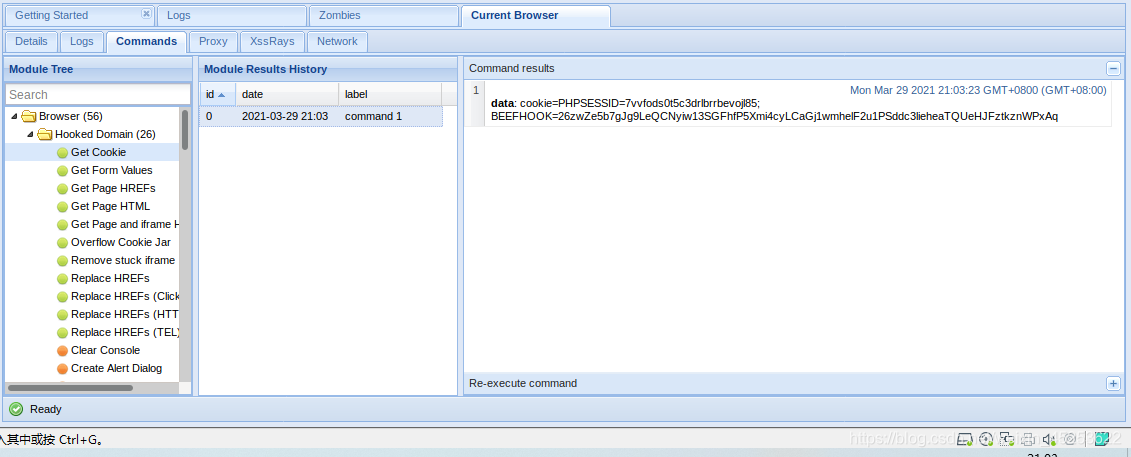Select the Get Cookie module

(98, 152)
